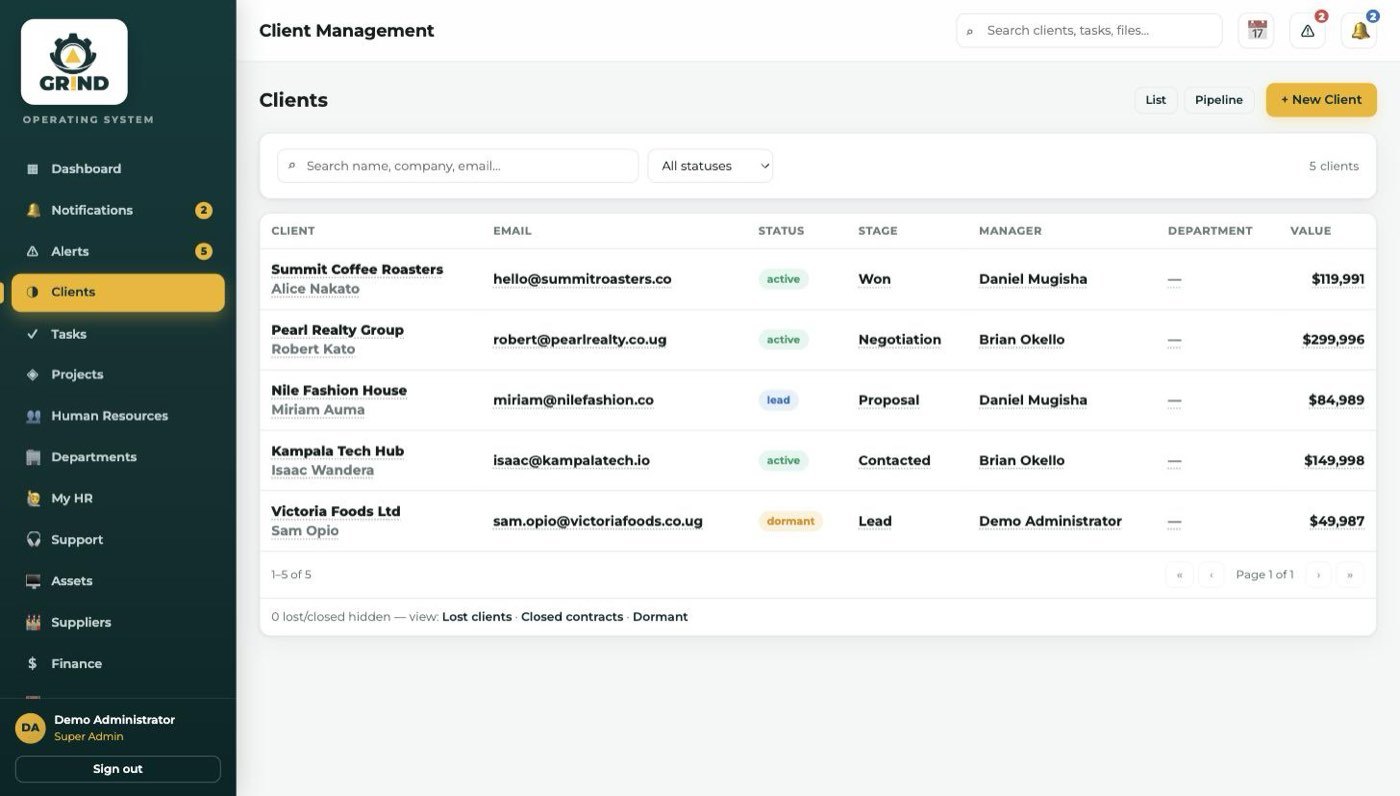Open the alerts triangle icon in top bar
1400x796 pixels.
[1307, 31]
